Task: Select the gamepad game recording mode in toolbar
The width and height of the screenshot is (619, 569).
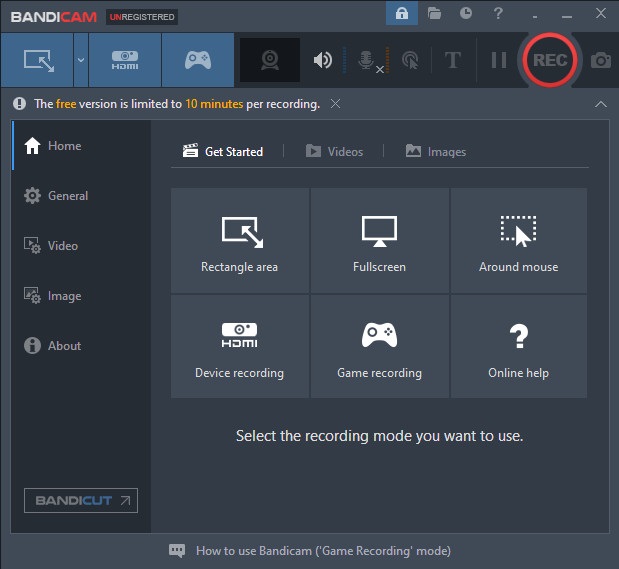Action: 198,60
